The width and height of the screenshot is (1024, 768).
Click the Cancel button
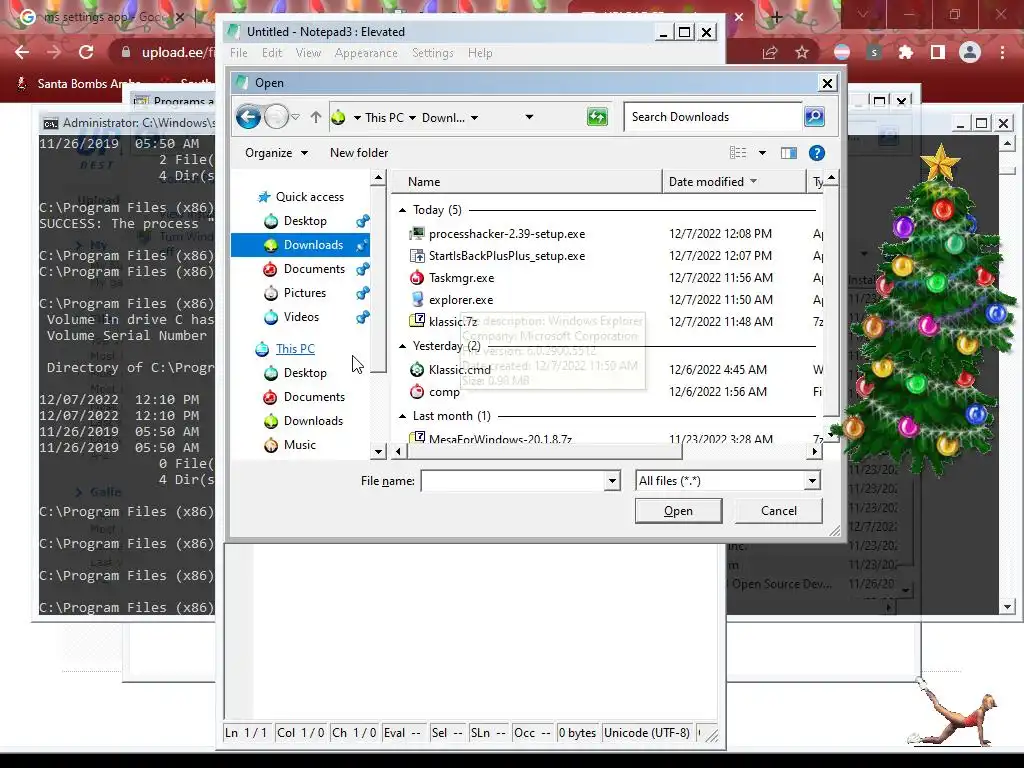[x=778, y=511]
